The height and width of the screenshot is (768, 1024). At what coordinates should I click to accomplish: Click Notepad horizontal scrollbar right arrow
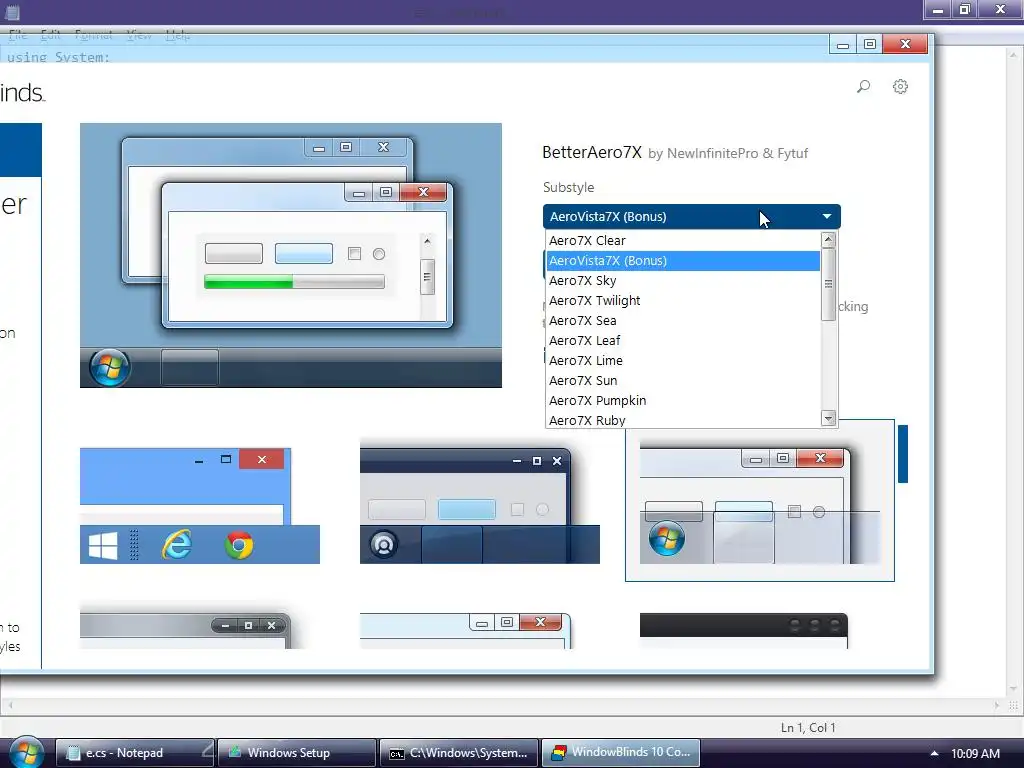997,705
